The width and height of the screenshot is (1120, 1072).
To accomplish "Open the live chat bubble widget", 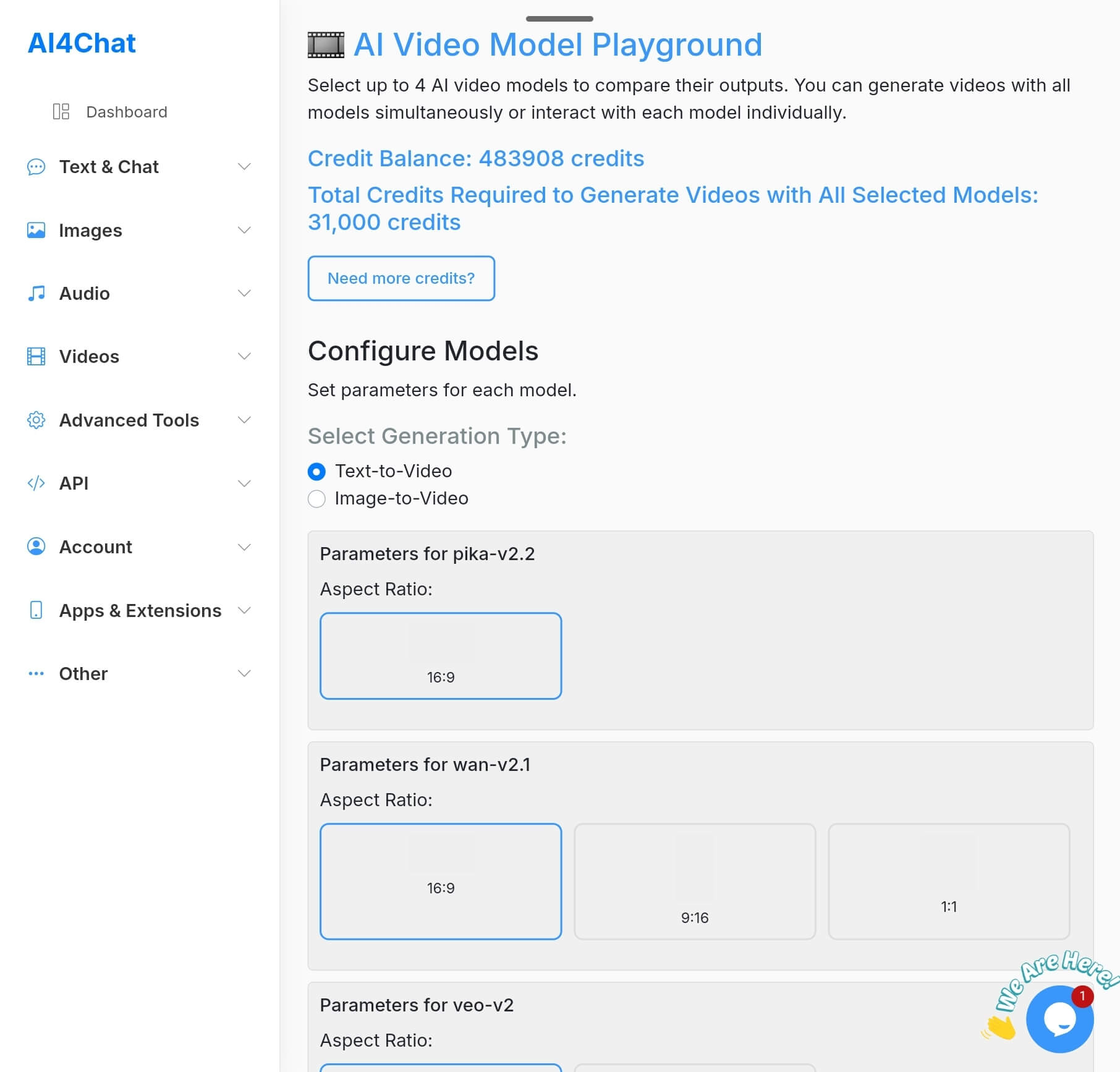I will point(1059,1019).
